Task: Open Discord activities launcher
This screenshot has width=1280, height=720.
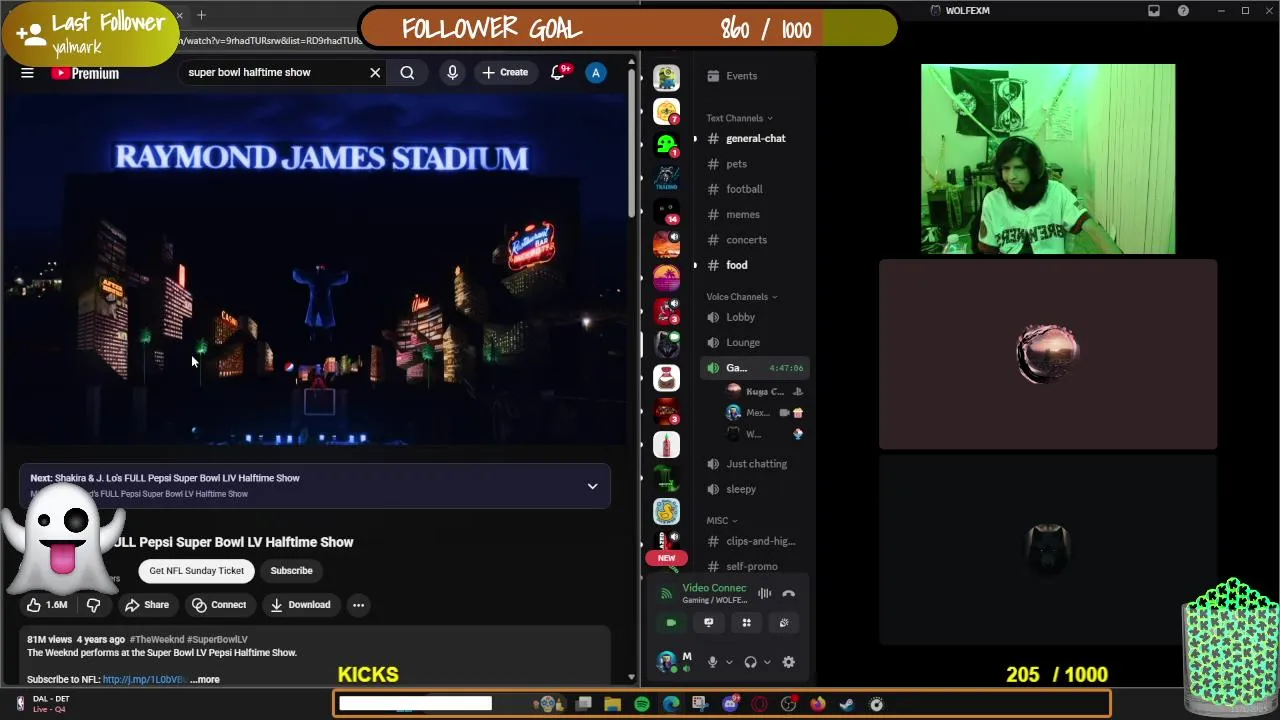Action: coord(746,622)
